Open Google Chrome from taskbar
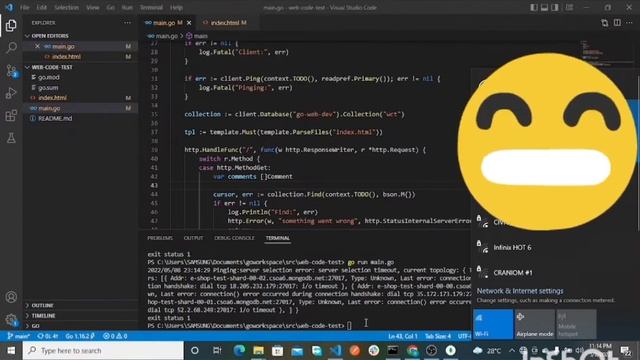Screen dimensions: 640x360 [x=413, y=350]
